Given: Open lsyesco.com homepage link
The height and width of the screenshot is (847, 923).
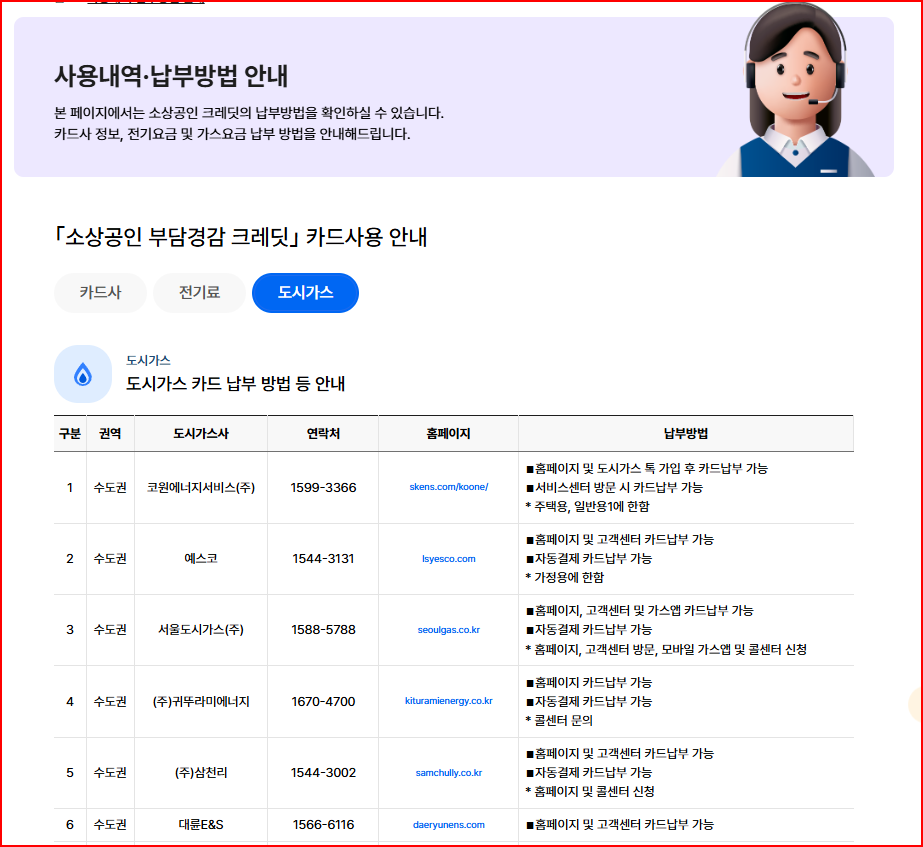Looking at the screenshot, I should [x=449, y=559].
